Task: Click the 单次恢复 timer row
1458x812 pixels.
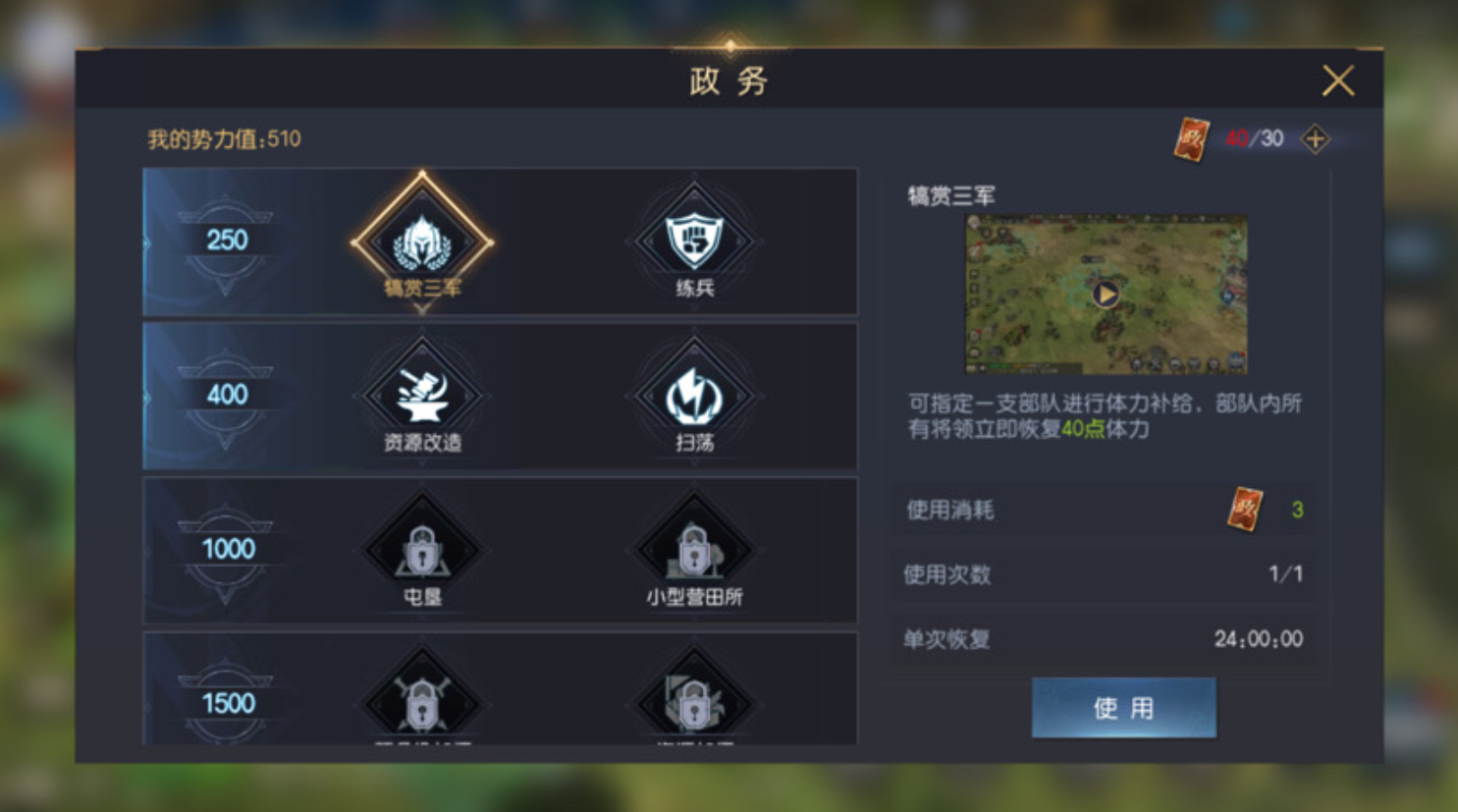Action: tap(1103, 639)
